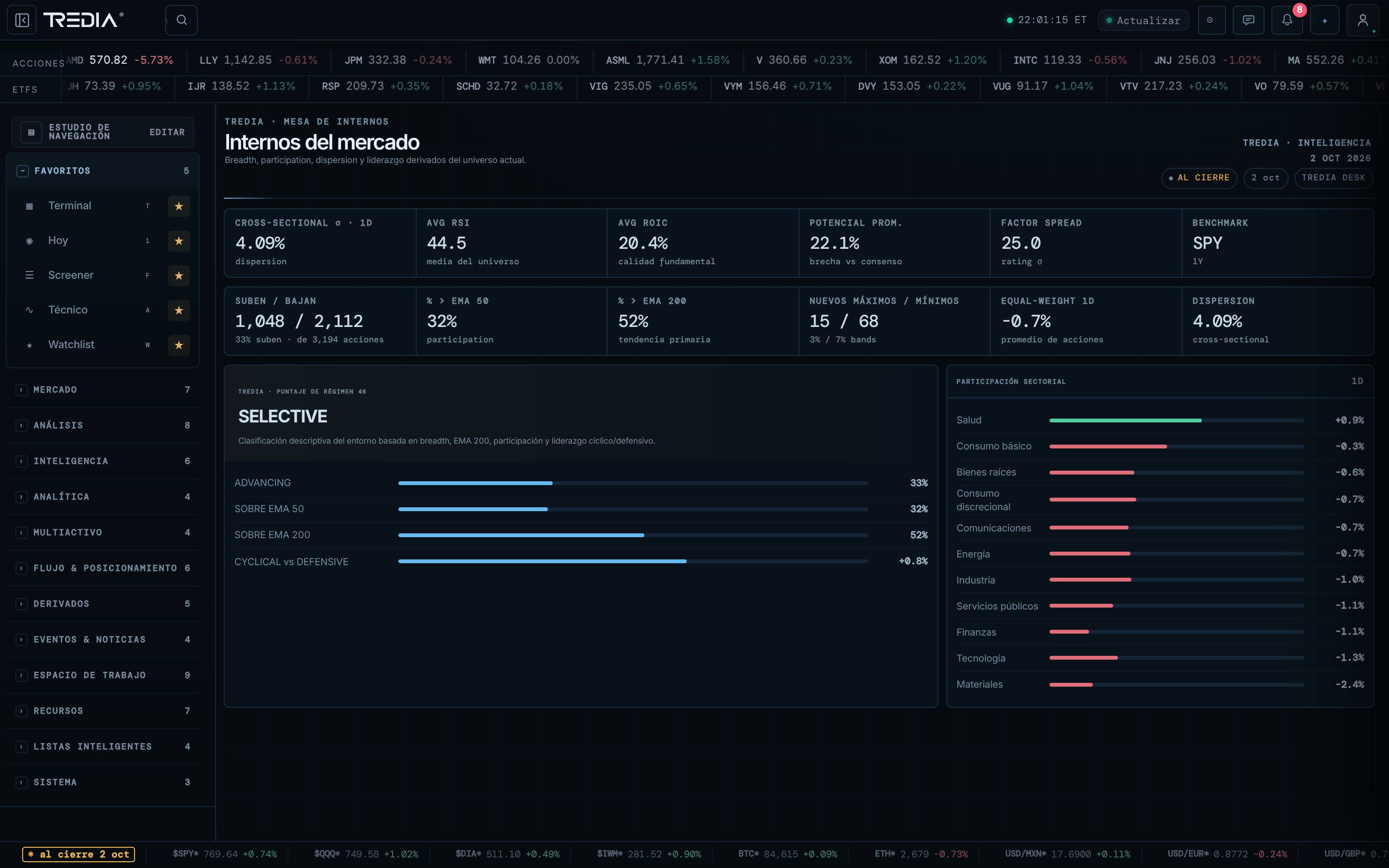Unstar Screener from favorites

click(x=178, y=275)
